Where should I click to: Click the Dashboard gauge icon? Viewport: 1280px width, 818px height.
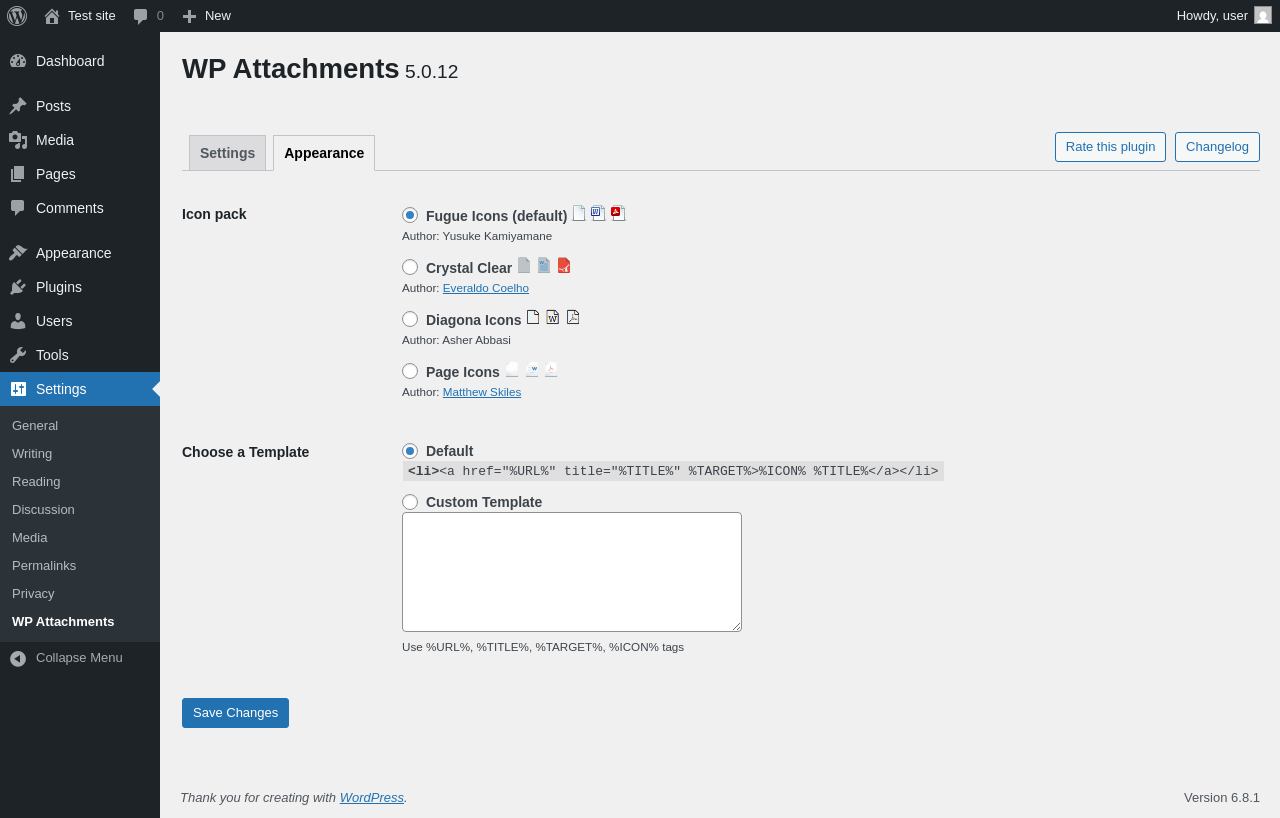point(18,61)
